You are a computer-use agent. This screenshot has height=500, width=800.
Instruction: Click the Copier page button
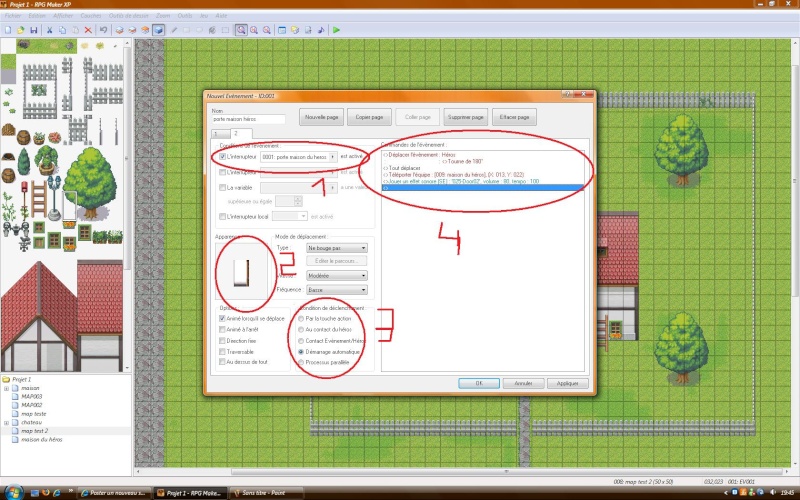(369, 117)
